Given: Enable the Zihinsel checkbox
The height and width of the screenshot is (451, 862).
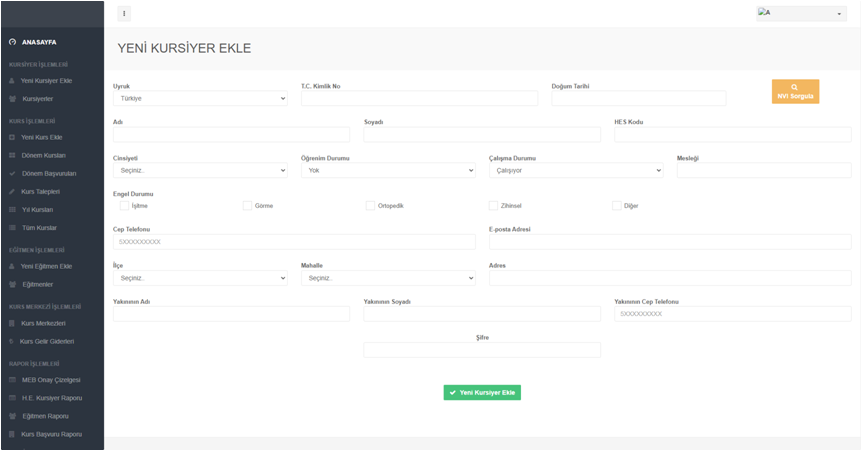Looking at the screenshot, I should coord(493,206).
